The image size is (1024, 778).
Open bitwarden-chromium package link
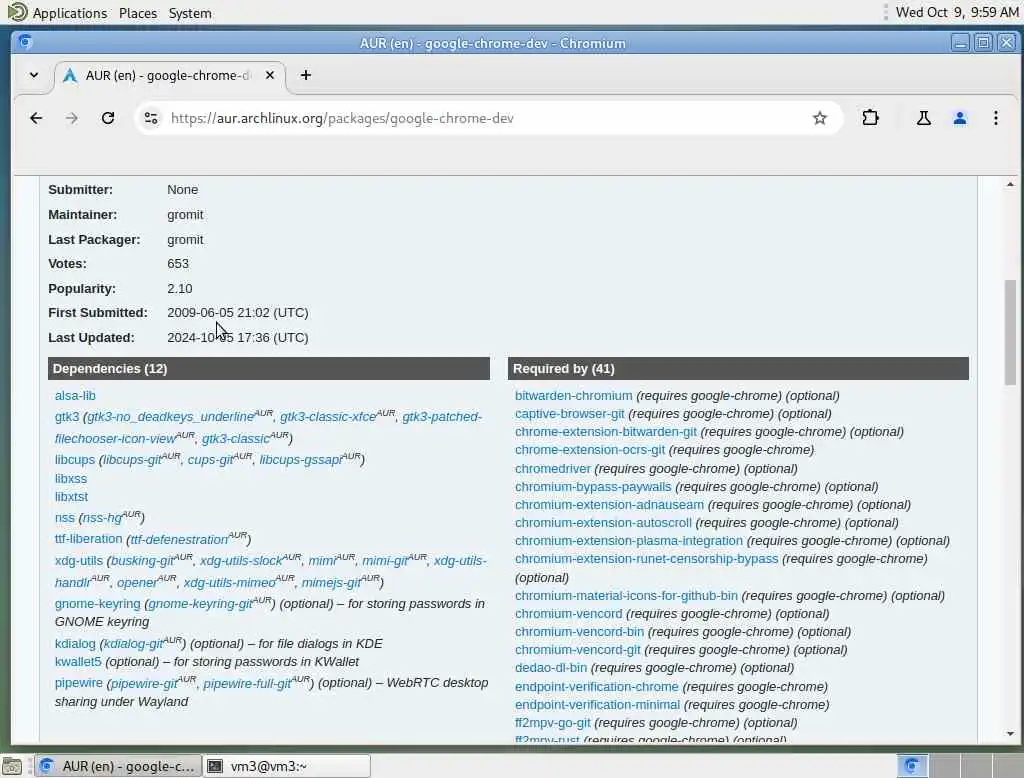(573, 396)
